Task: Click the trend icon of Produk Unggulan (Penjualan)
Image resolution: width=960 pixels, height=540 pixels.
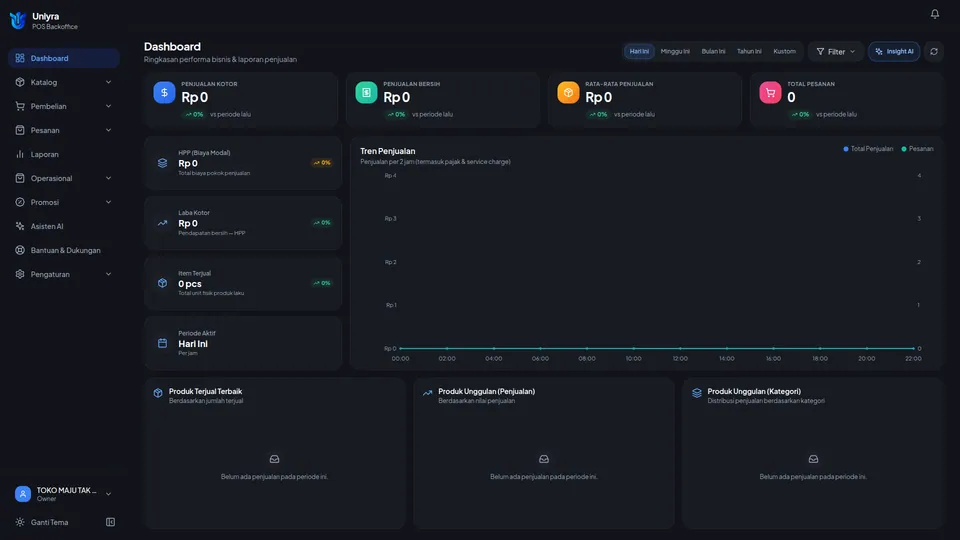Action: click(x=427, y=393)
